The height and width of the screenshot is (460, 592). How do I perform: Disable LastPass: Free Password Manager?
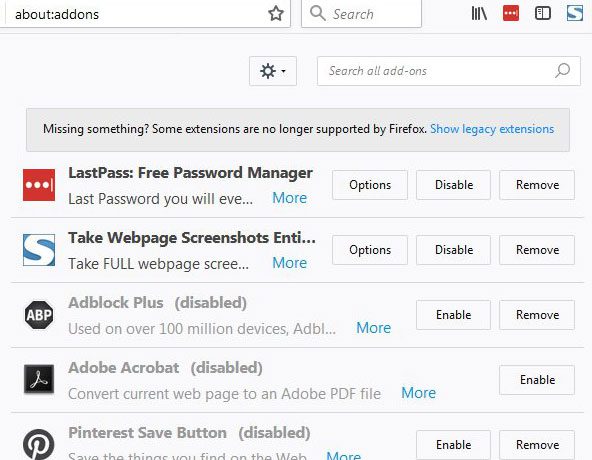tap(453, 185)
